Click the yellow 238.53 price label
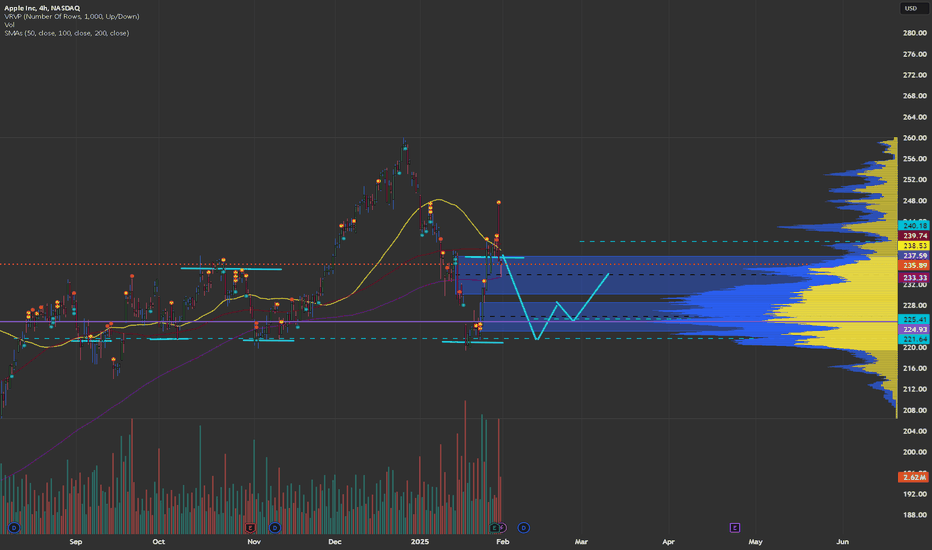 (x=914, y=246)
